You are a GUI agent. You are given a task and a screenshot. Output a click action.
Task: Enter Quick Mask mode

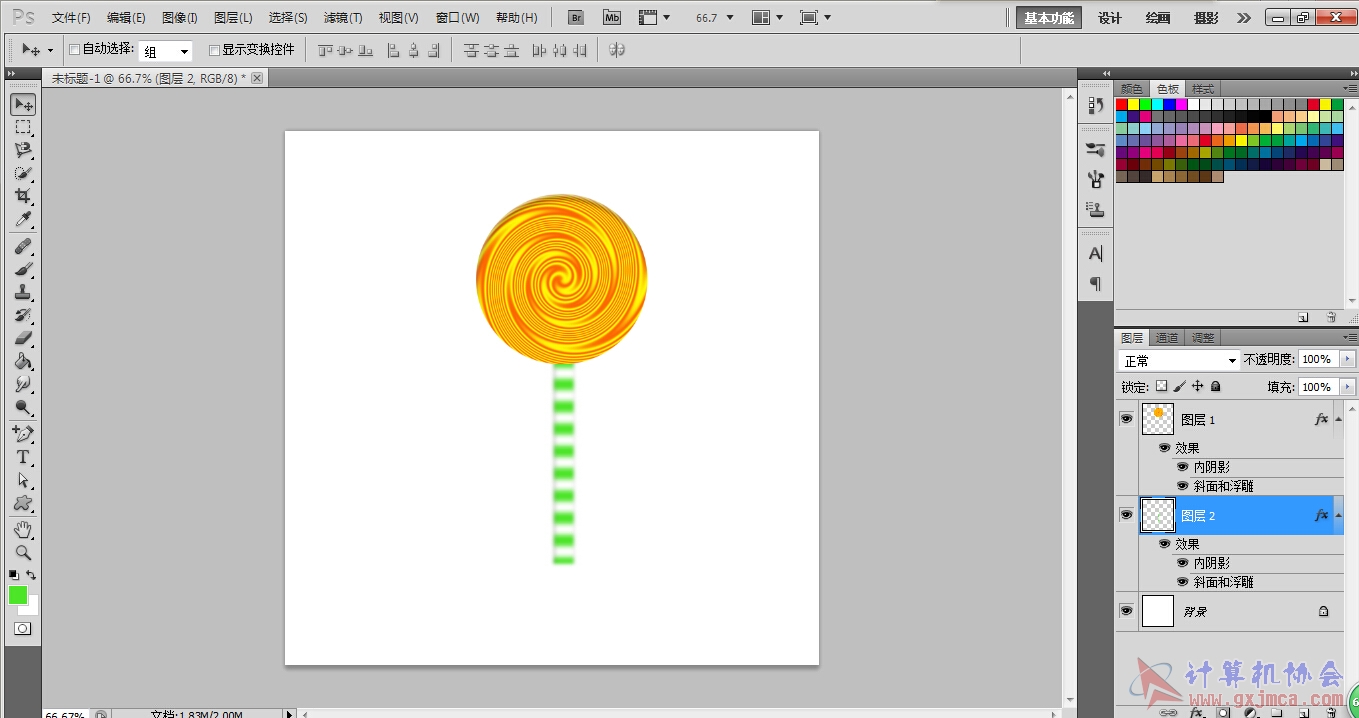[23, 629]
